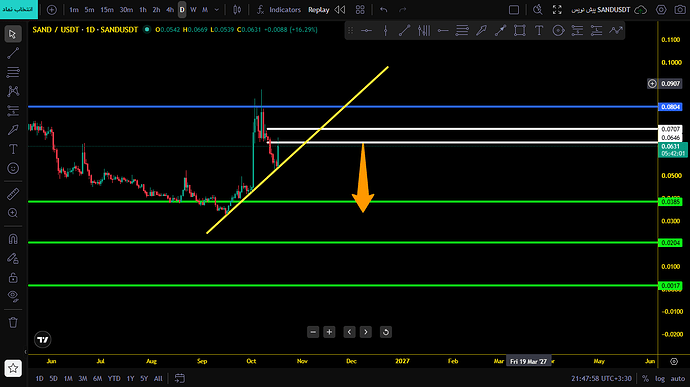
Task: Select the ruler measure tool
Action: pyautogui.click(x=13, y=194)
